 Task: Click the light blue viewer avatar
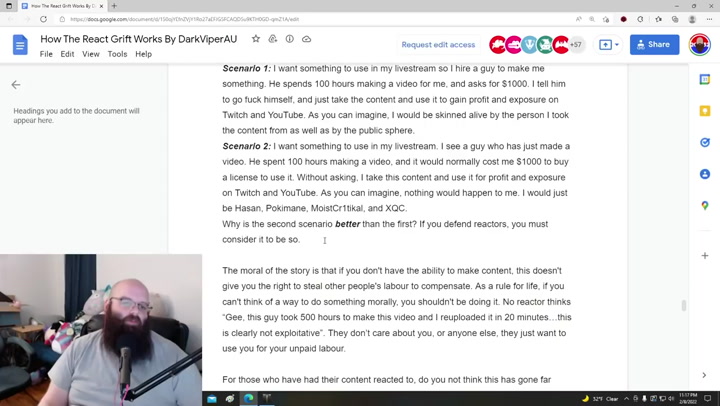[x=529, y=45]
